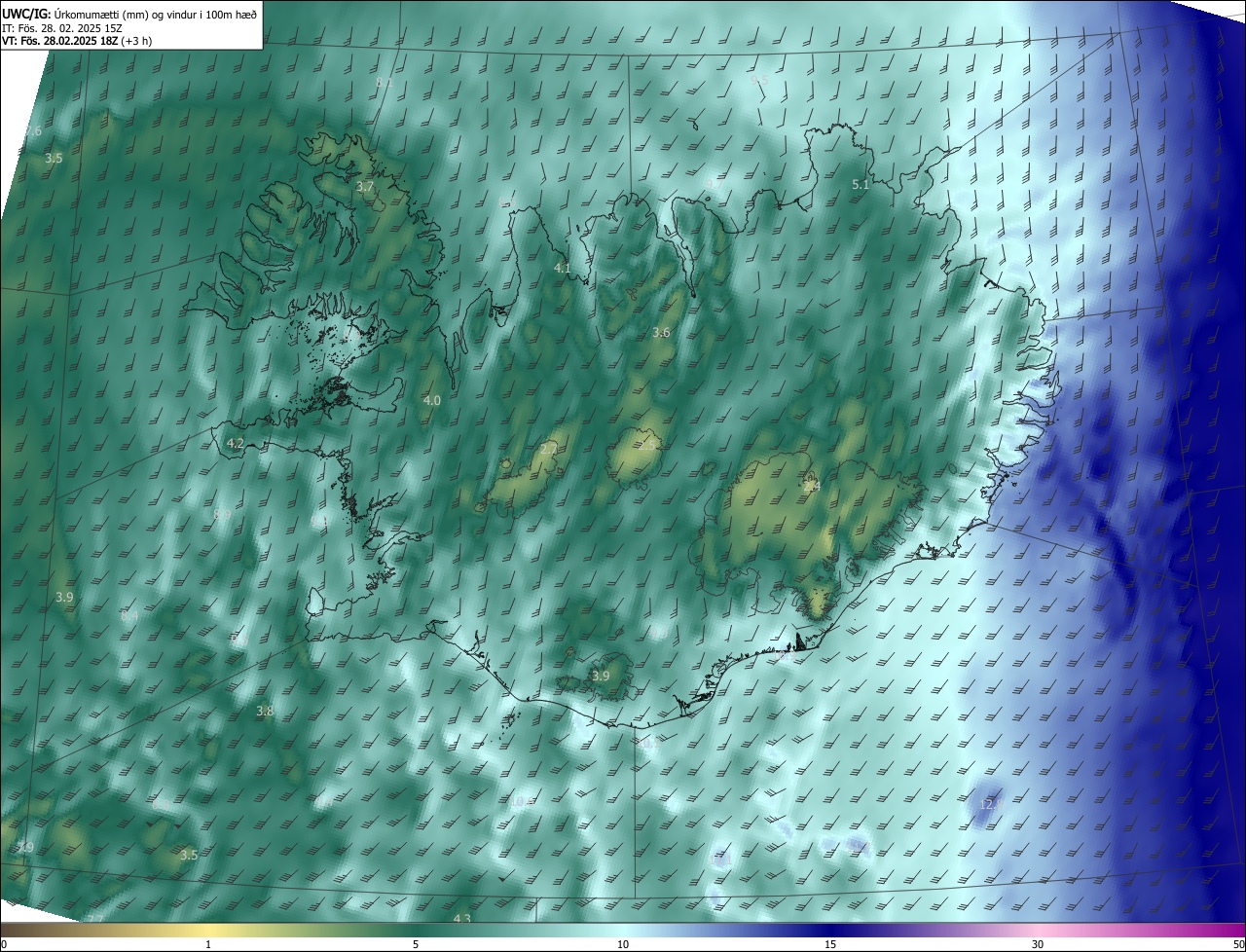This screenshot has width=1246, height=952.
Task: Click the colour scale label "10"
Action: point(623,944)
